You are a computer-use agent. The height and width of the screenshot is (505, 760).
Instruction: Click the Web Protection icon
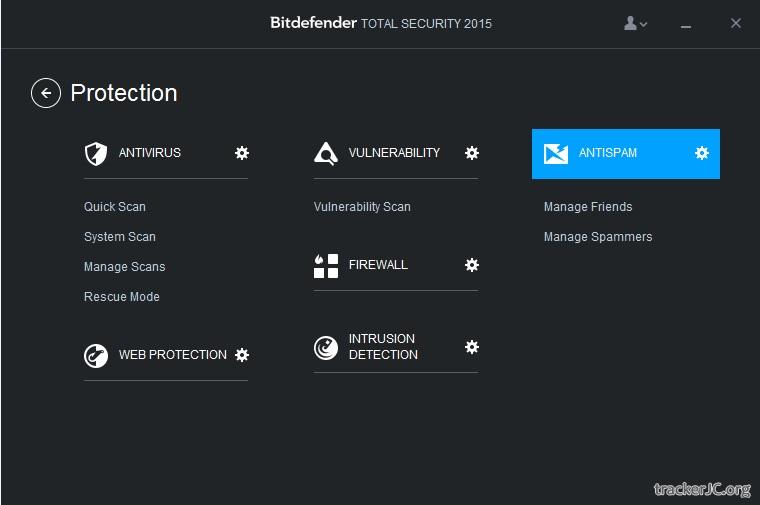tap(96, 355)
